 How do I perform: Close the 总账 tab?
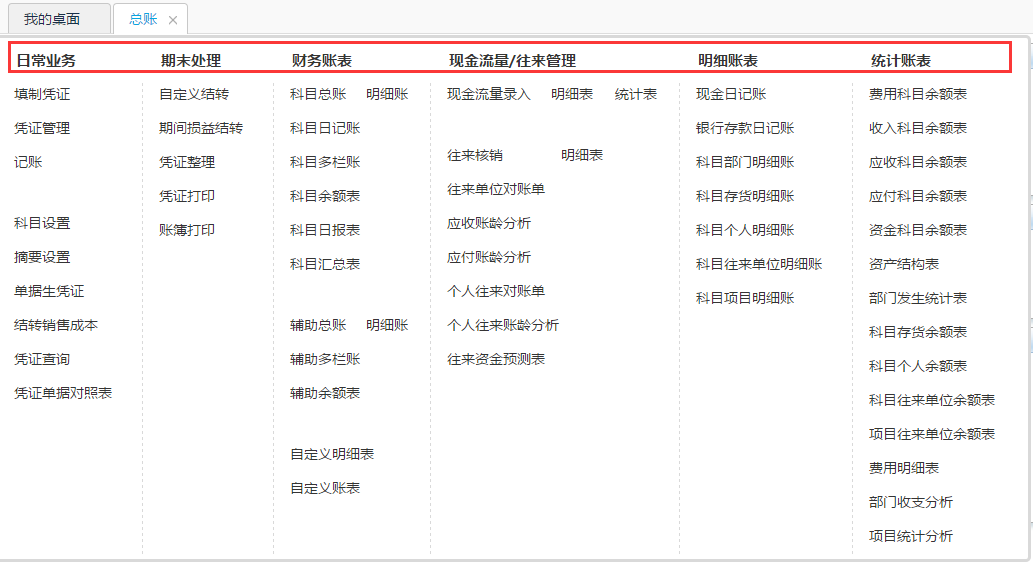coord(173,20)
